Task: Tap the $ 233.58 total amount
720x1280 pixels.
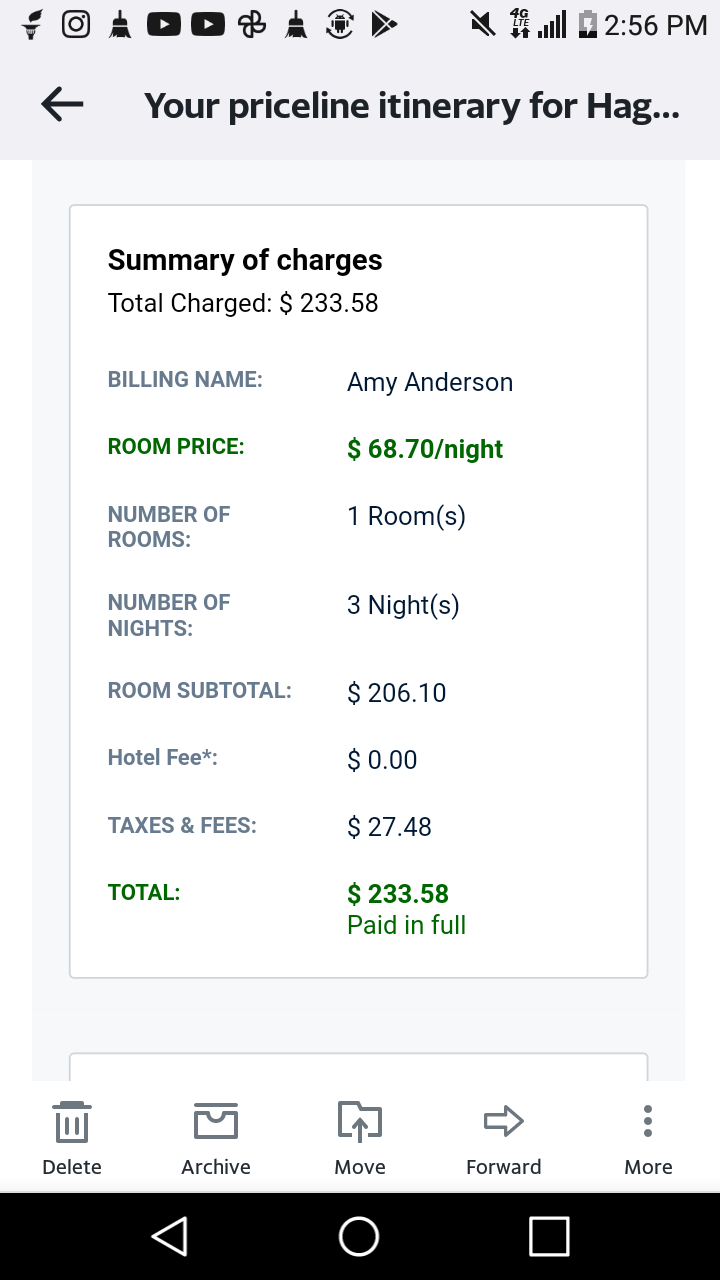Action: tap(398, 893)
